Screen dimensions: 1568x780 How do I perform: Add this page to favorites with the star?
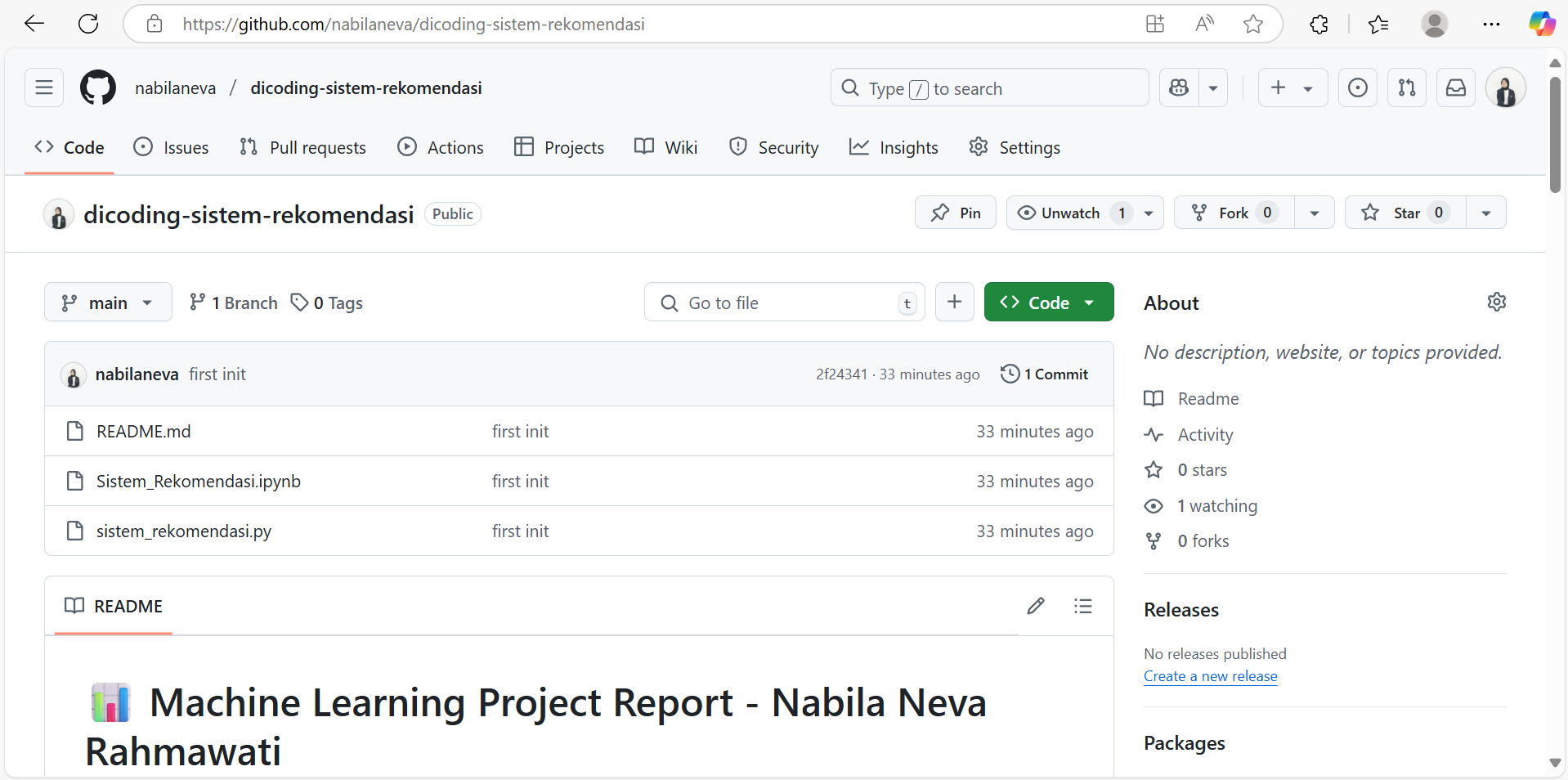[x=1253, y=24]
